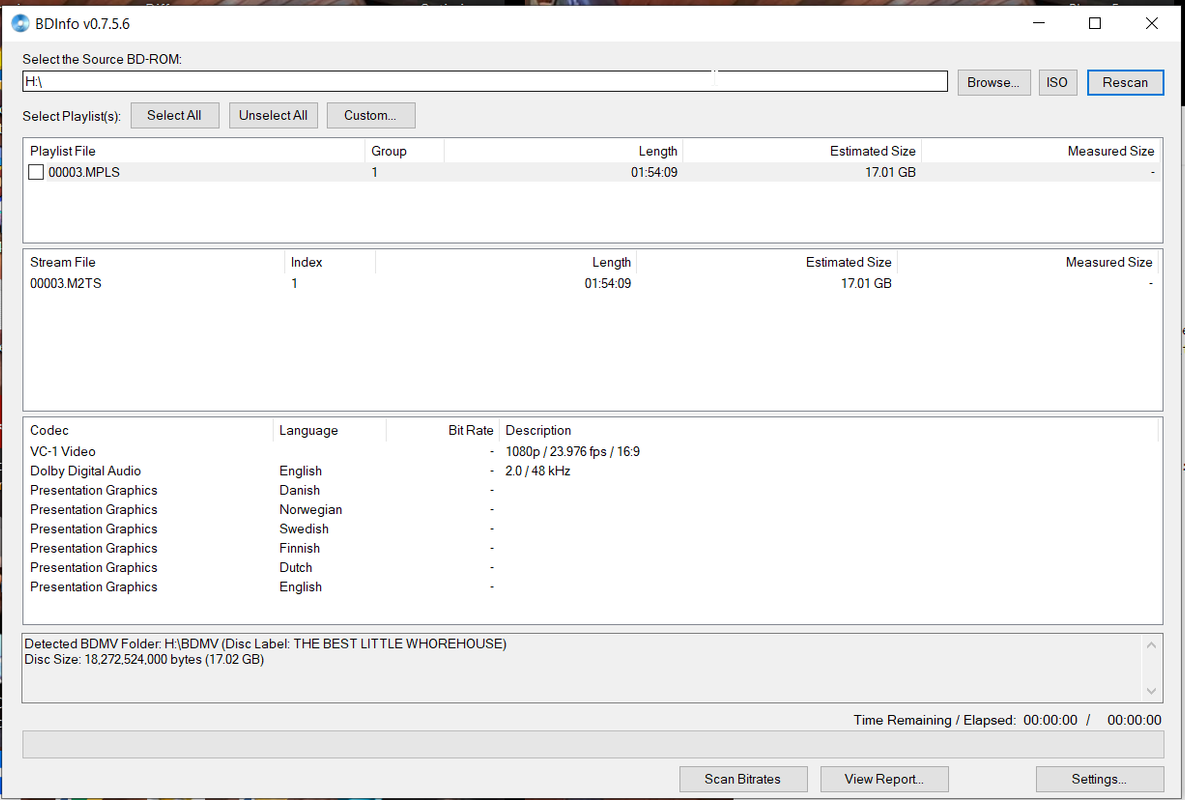Image resolution: width=1185 pixels, height=800 pixels.
Task: Maximize the BDInfo window
Action: tap(1094, 23)
